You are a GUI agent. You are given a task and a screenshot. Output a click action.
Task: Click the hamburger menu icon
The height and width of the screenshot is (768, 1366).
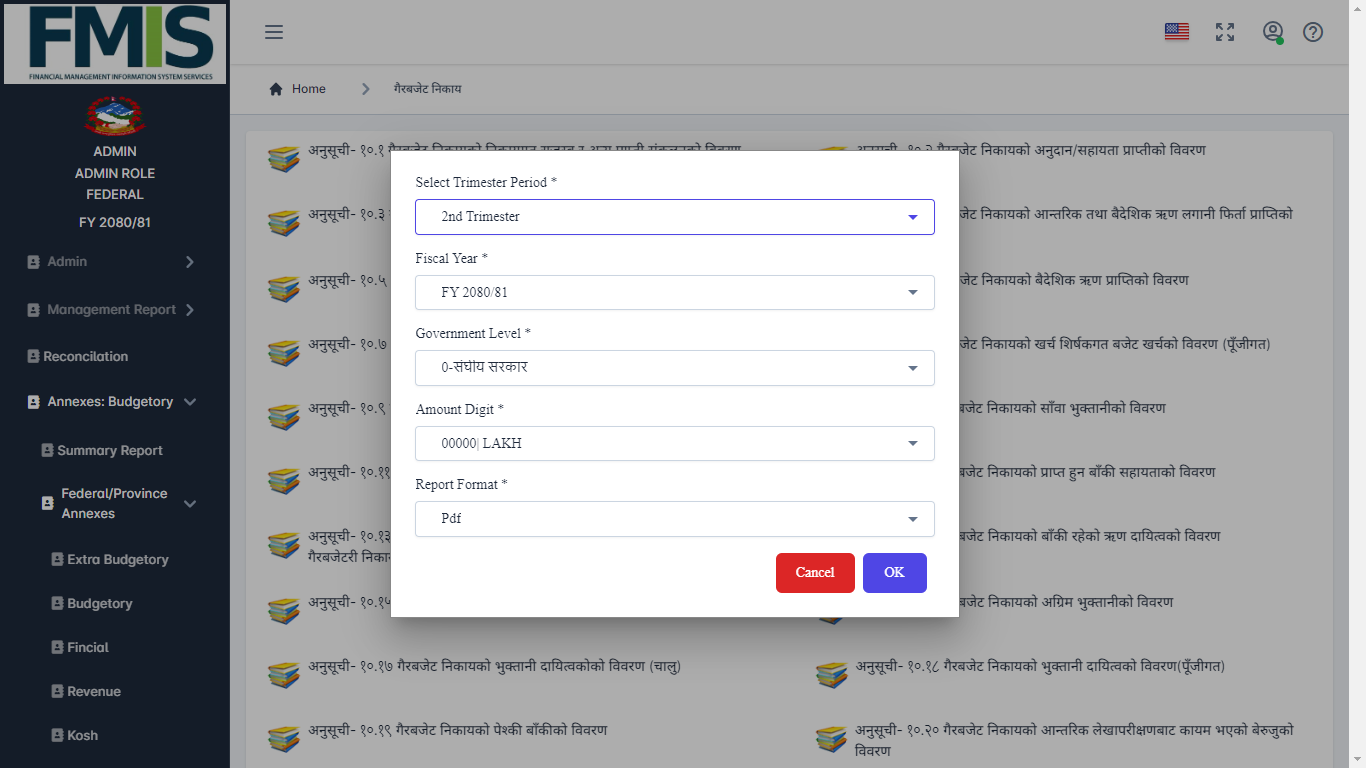point(274,32)
